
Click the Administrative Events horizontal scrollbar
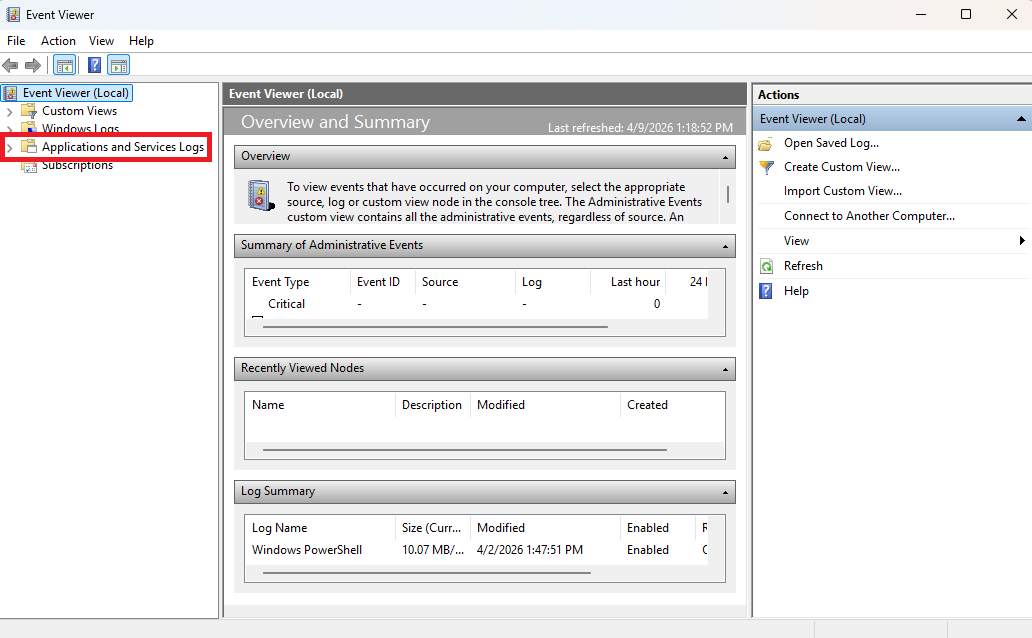435,327
